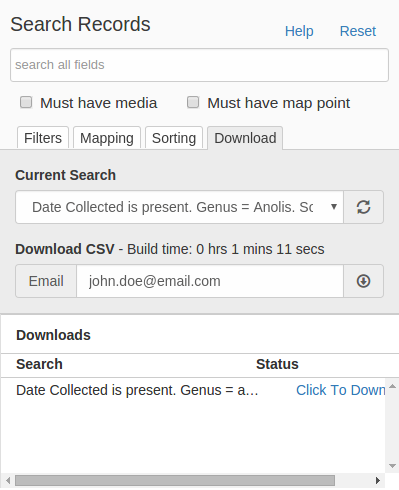
Task: Click the Email address input field
Action: [210, 281]
